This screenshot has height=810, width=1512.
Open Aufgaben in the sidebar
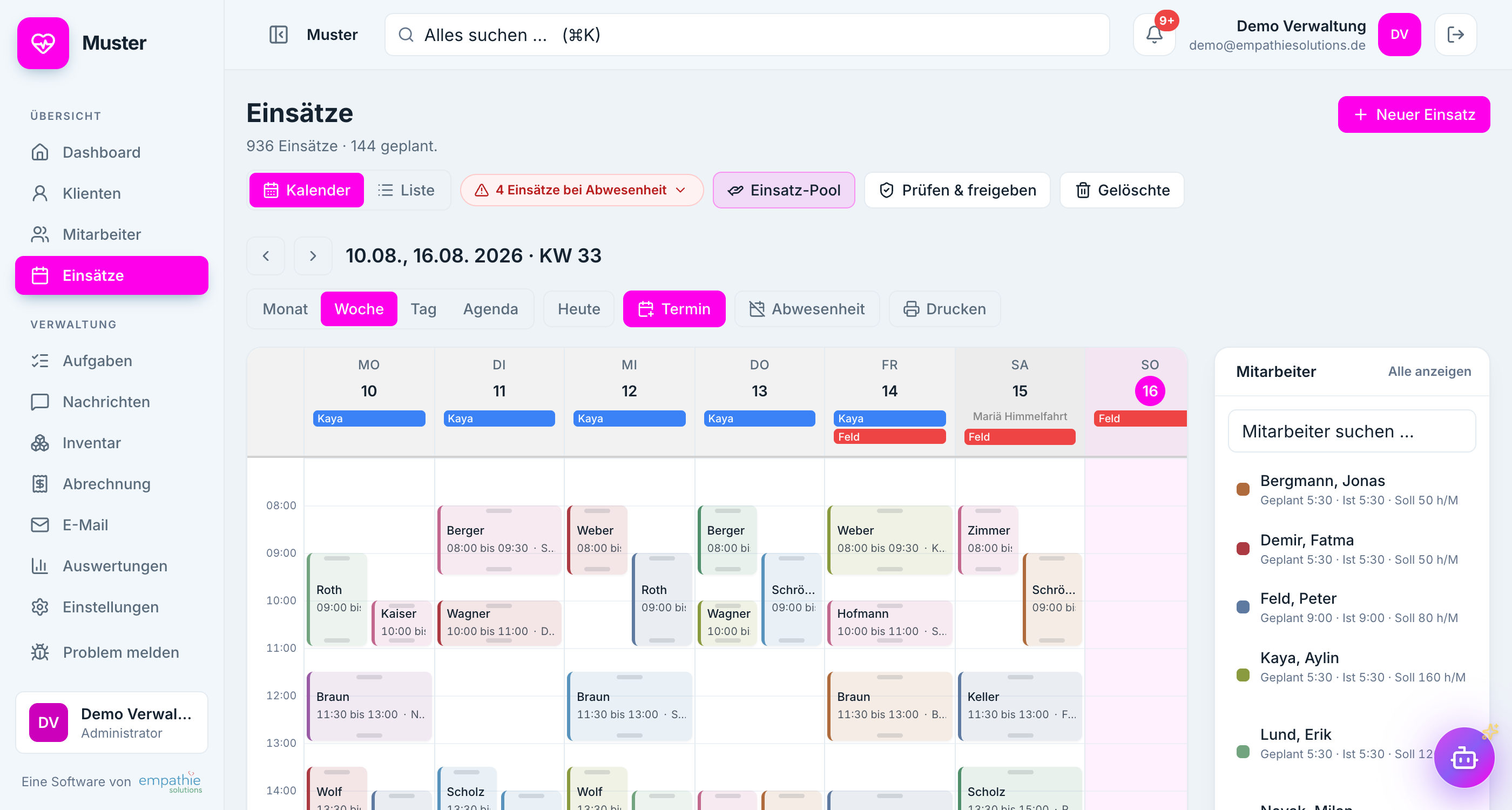click(x=112, y=360)
